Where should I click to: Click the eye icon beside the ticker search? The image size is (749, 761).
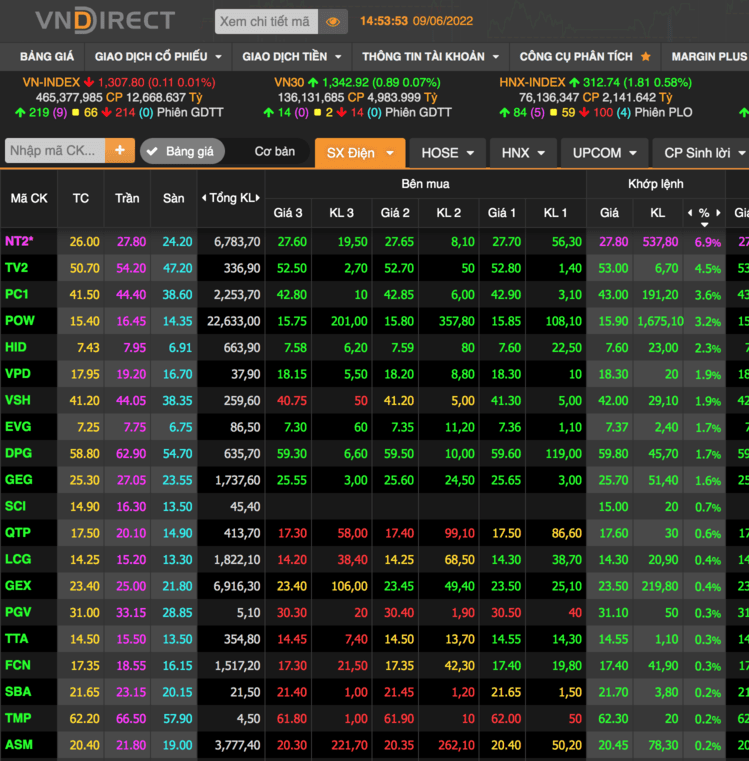[x=333, y=21]
